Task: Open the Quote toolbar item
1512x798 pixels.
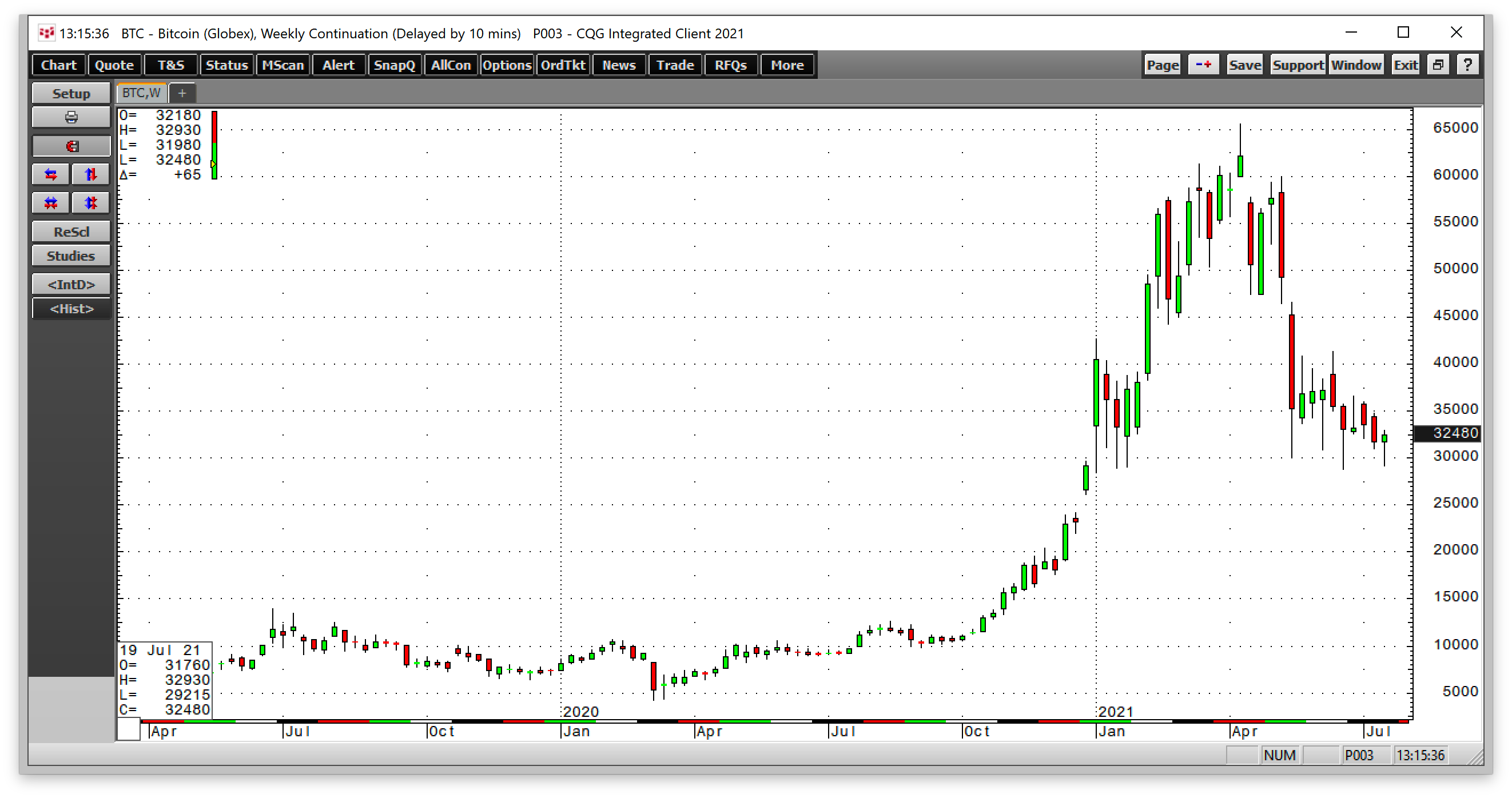Action: [114, 65]
